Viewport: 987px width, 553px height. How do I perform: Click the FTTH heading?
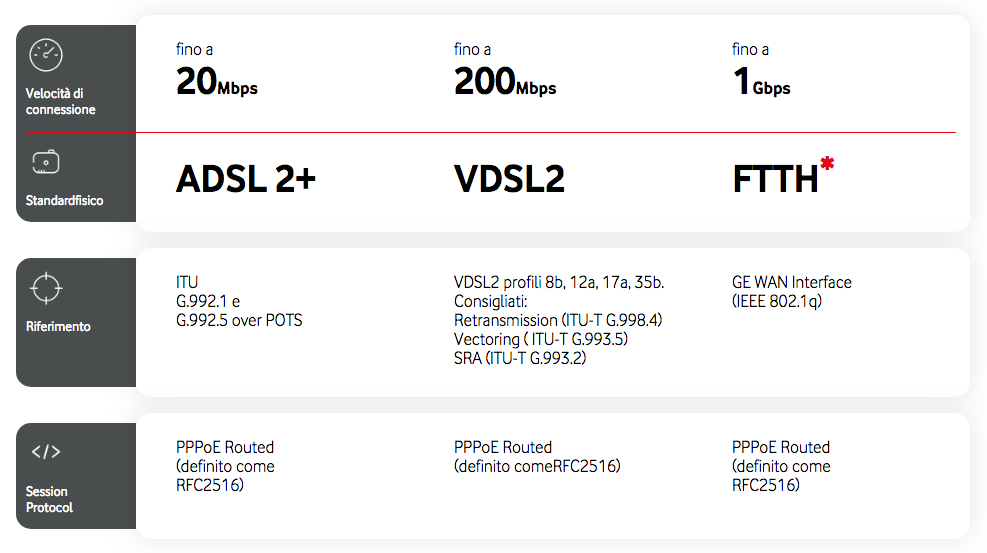[775, 179]
